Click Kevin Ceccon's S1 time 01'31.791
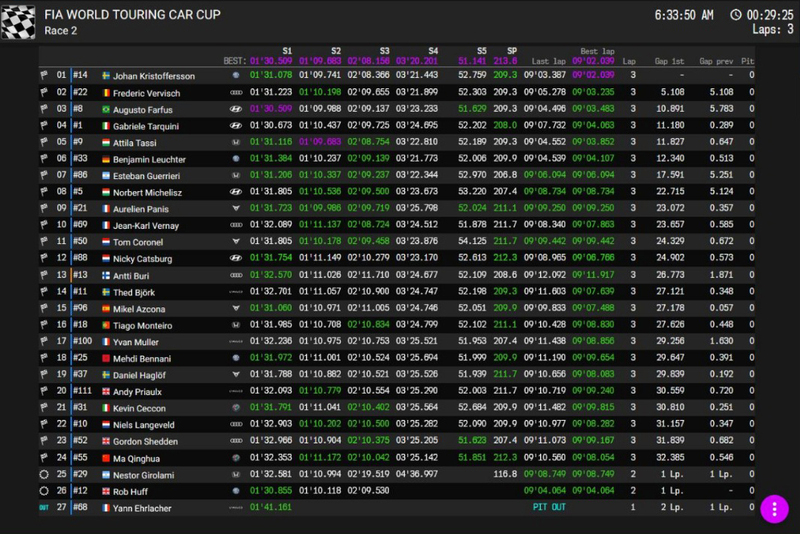 click(x=271, y=408)
